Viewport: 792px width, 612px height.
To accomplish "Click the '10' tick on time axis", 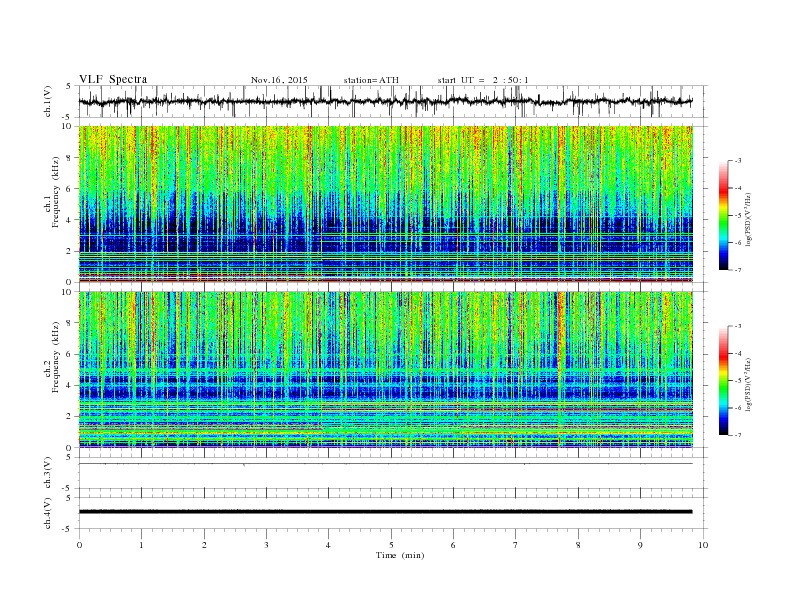I will [x=703, y=545].
